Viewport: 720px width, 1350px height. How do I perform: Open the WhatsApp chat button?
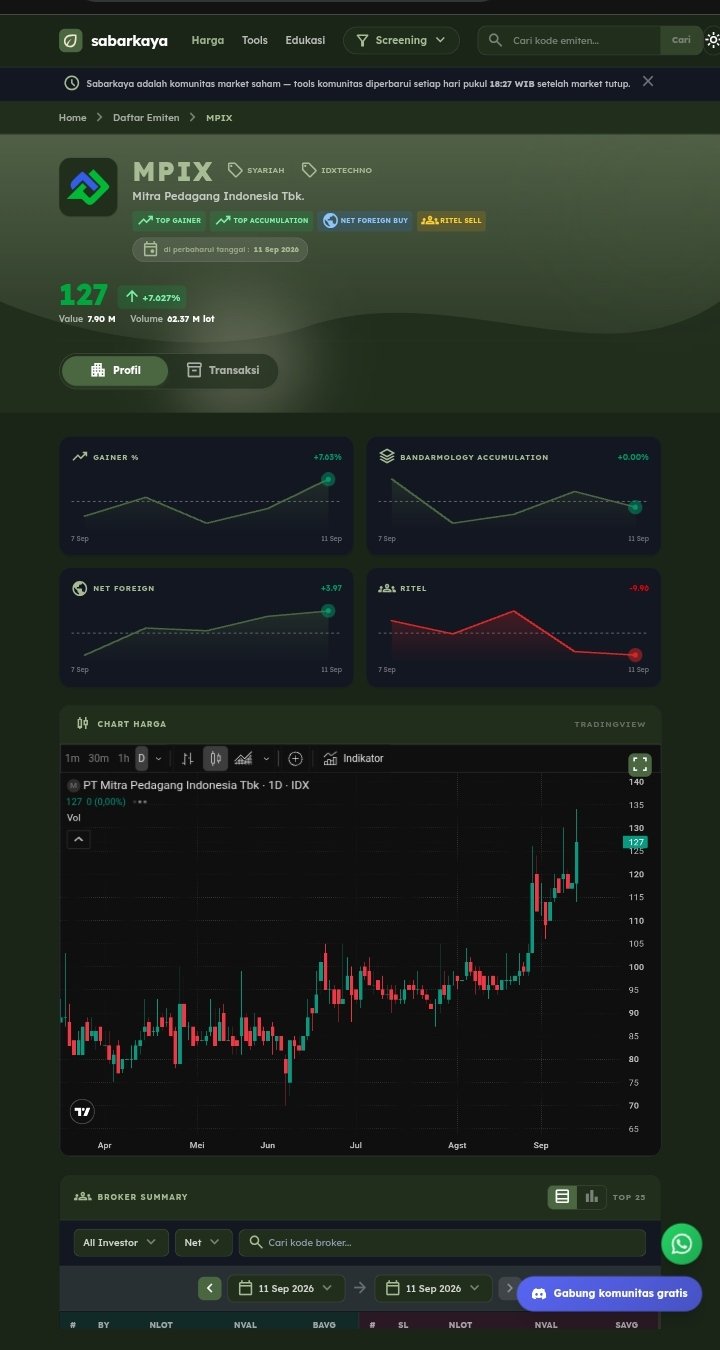(682, 1244)
